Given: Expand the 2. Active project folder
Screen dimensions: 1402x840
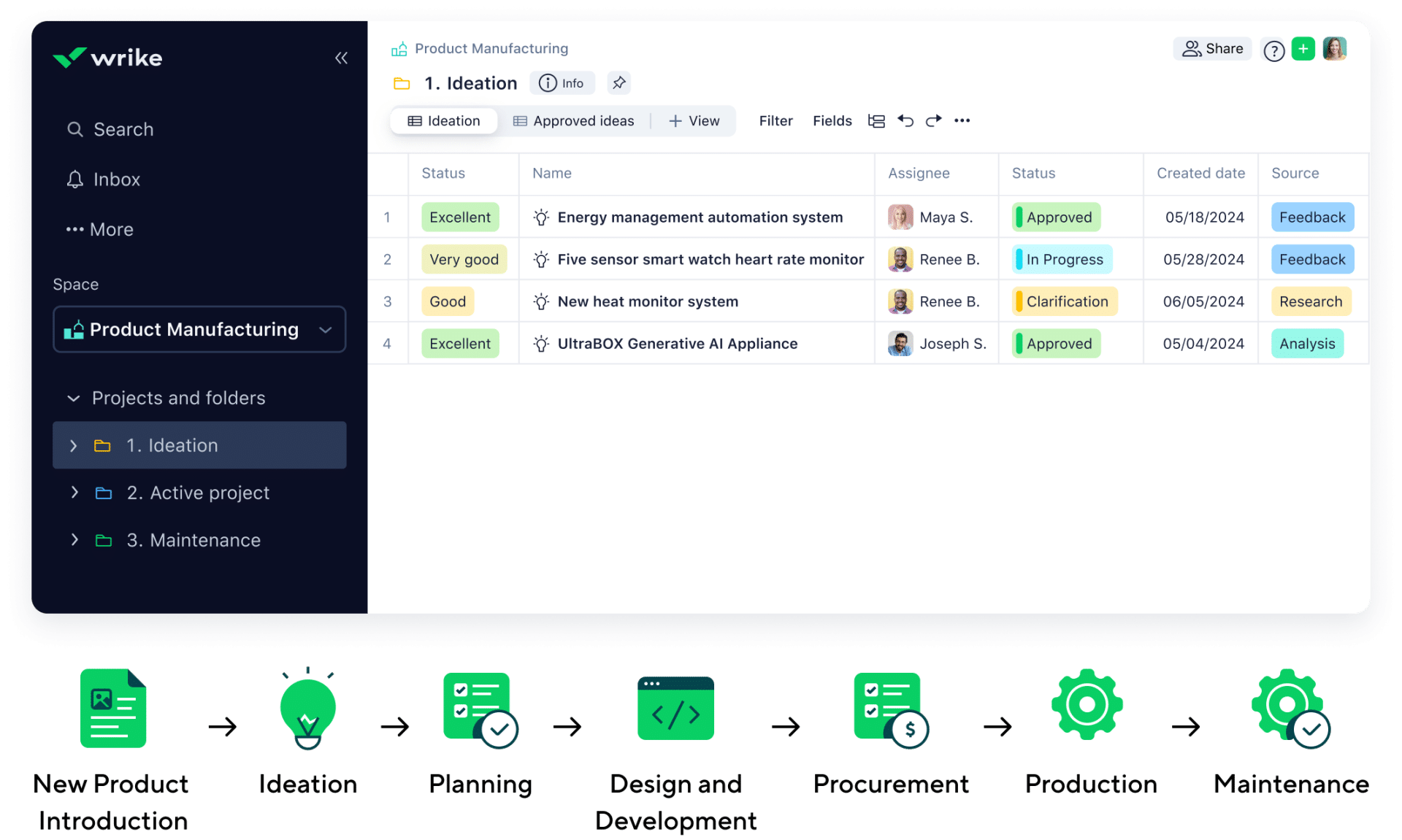Looking at the screenshot, I should pos(74,493).
